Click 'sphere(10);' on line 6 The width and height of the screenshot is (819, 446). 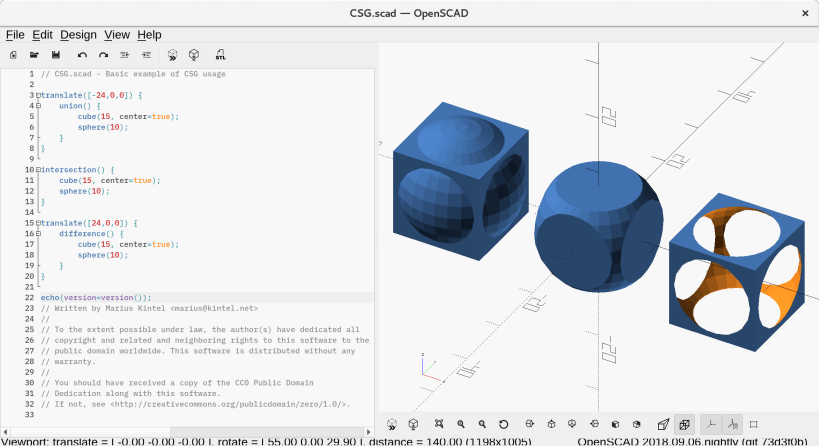(103, 127)
